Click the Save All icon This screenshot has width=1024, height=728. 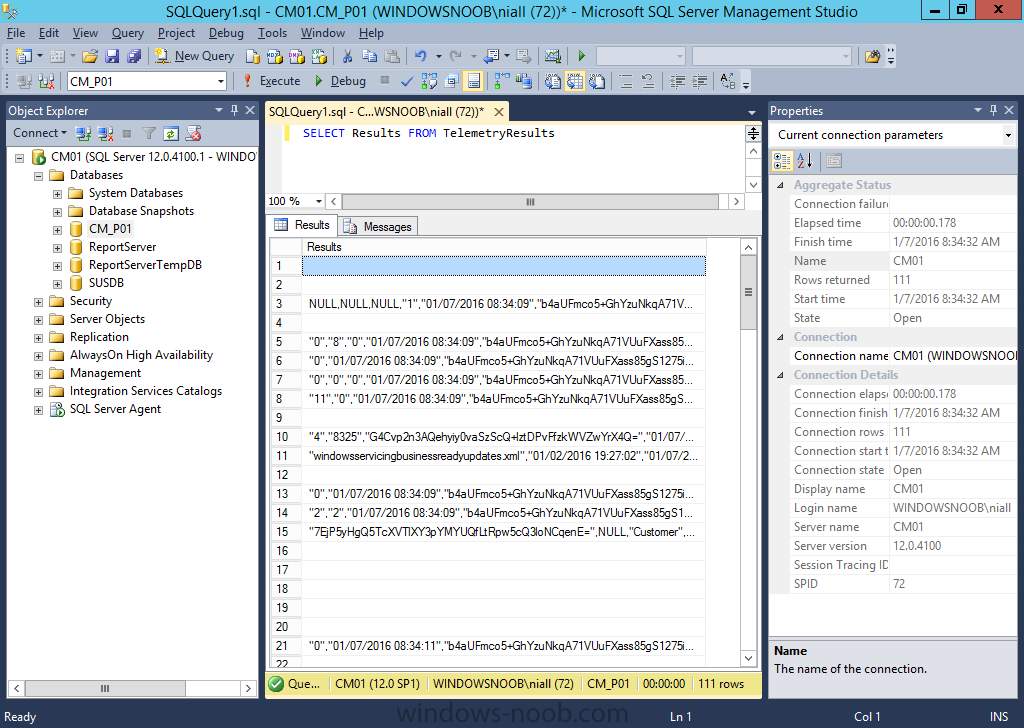pyautogui.click(x=135, y=56)
